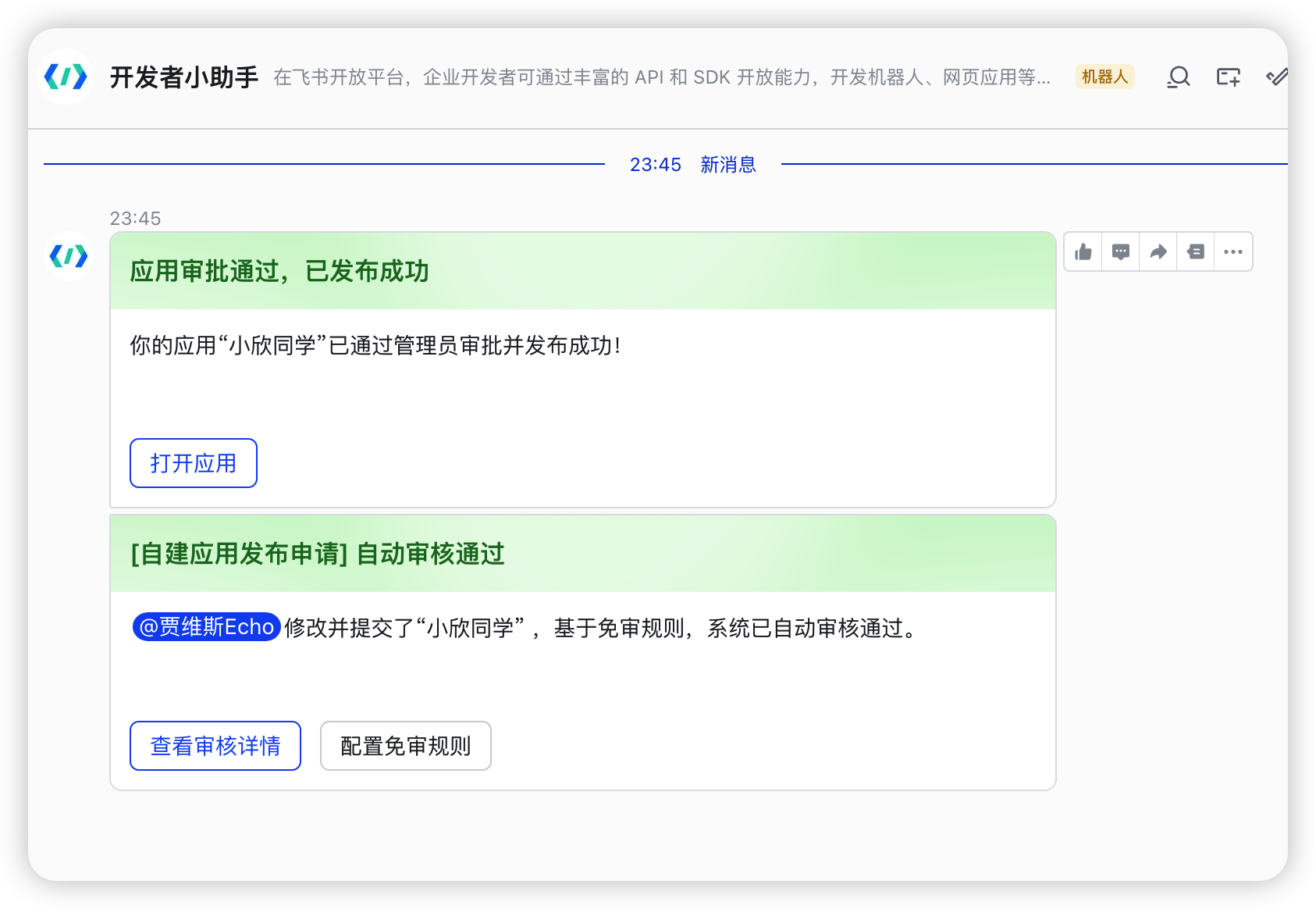Click the @贾维斯Echo mention tag
The width and height of the screenshot is (1316, 909).
point(207,627)
